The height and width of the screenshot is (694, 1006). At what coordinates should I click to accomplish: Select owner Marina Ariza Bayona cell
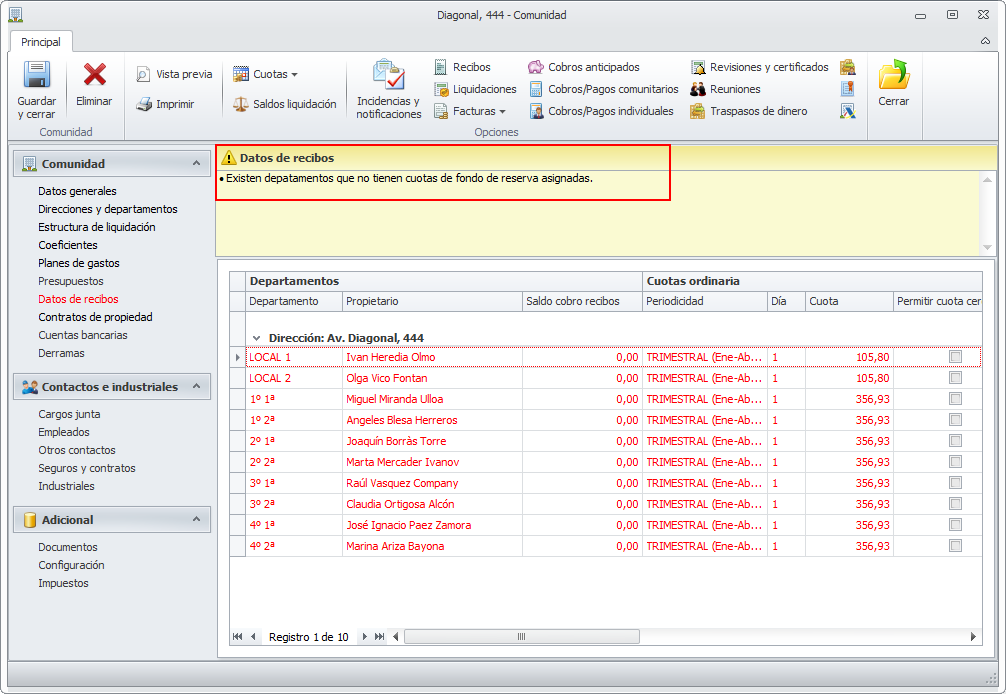point(432,546)
